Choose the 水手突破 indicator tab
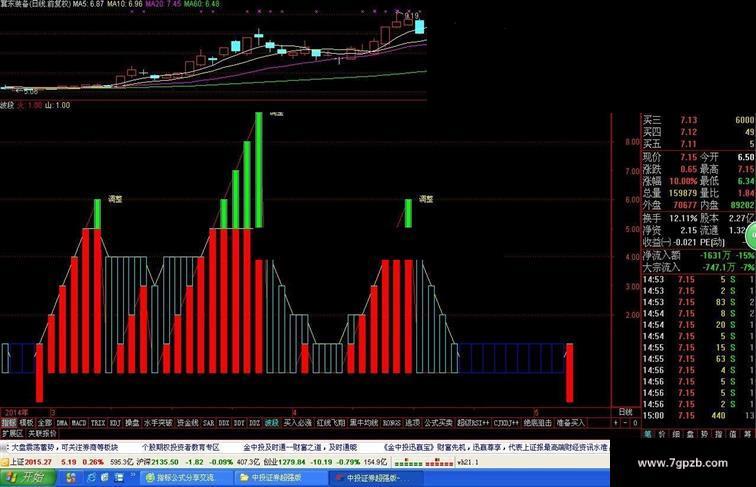Viewport: 756px width, 487px height. point(158,423)
